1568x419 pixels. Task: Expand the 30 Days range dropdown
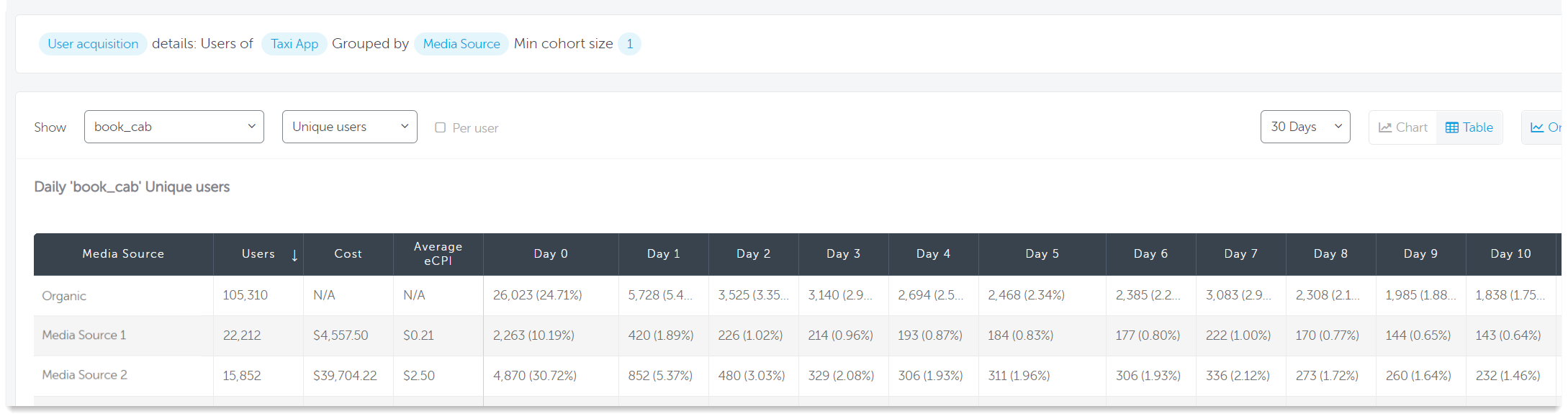(x=1305, y=127)
